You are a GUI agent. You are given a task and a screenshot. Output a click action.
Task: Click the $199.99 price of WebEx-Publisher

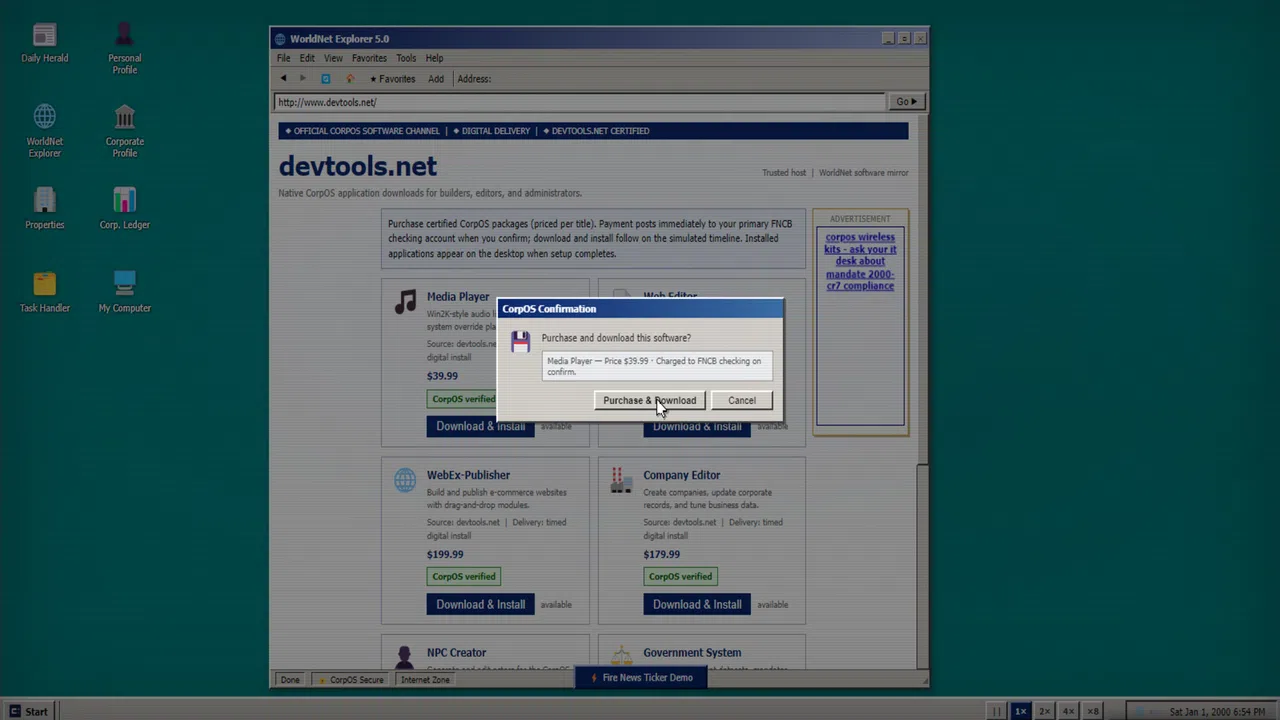pos(445,554)
